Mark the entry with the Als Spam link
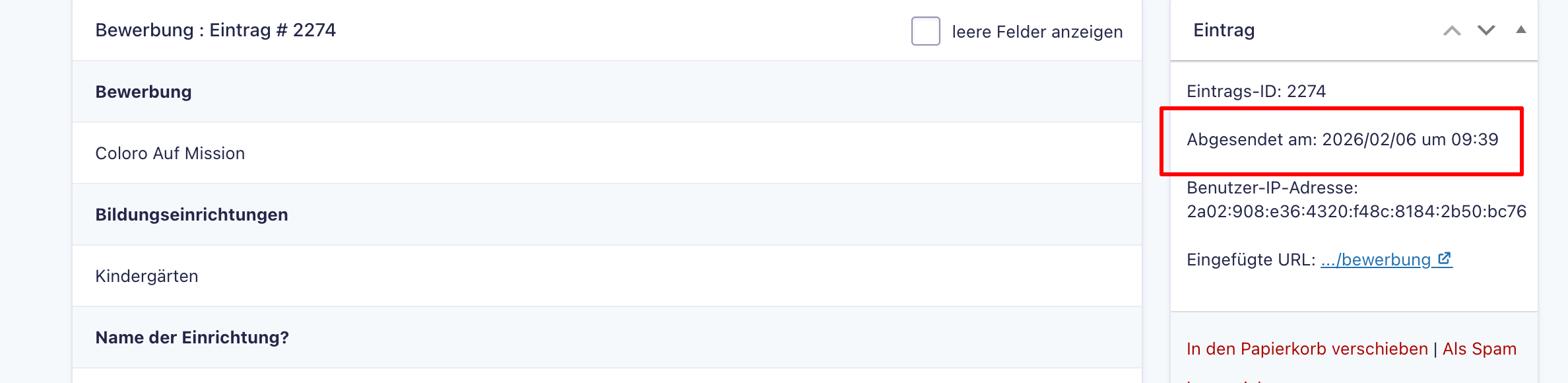 point(1479,349)
